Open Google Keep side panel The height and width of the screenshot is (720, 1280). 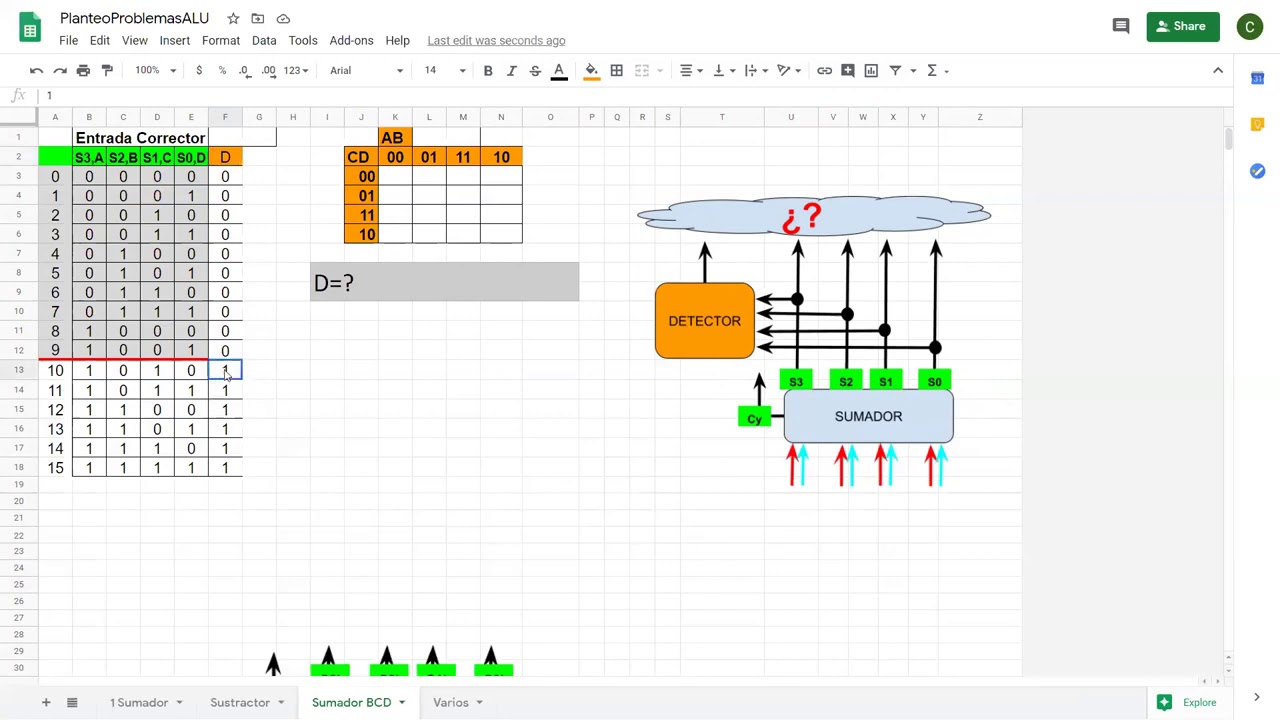click(x=1257, y=124)
